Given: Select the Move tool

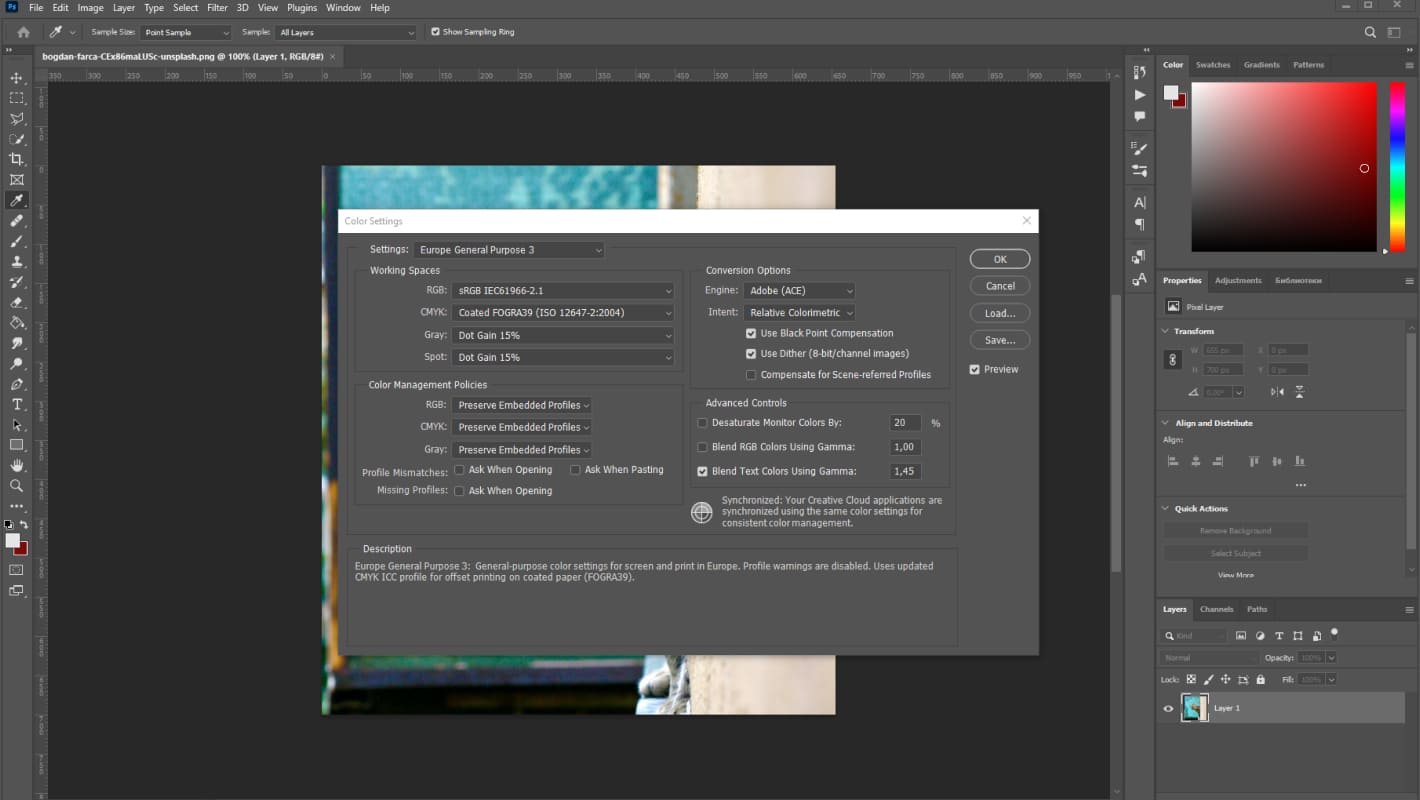Looking at the screenshot, I should click(15, 77).
